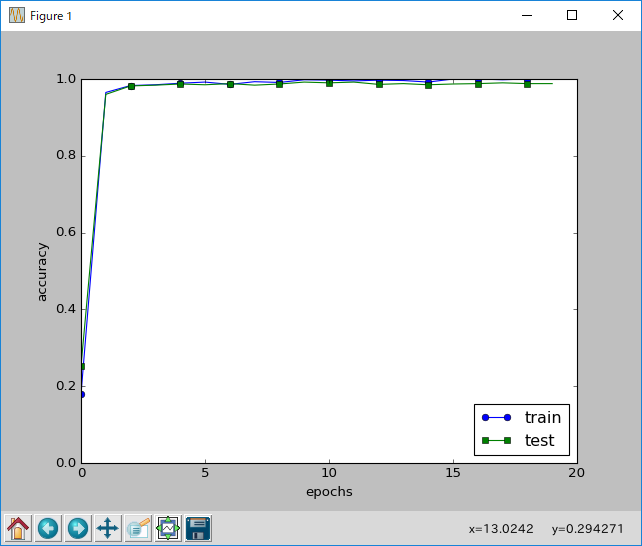Click the x-axis tick label 20
Image resolution: width=642 pixels, height=546 pixels.
coord(576,473)
